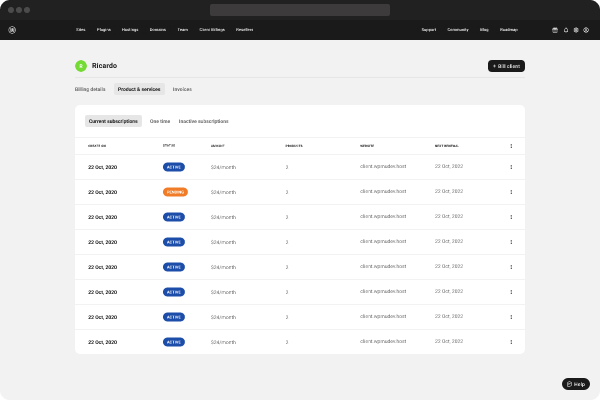
Task: Switch to the Billing details tab
Action: click(x=90, y=89)
